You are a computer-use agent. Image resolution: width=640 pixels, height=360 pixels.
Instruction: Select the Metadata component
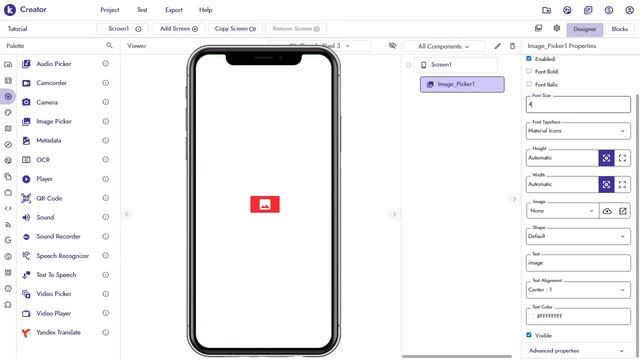coord(49,140)
